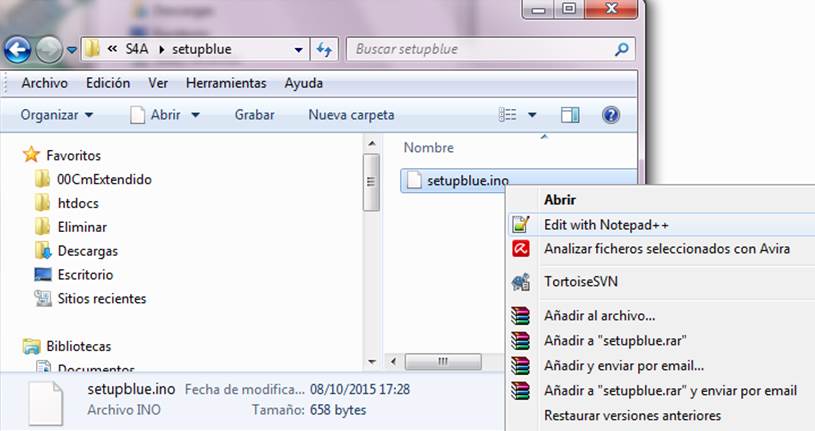Open the Eliminar favorite folder

pyautogui.click(x=82, y=227)
